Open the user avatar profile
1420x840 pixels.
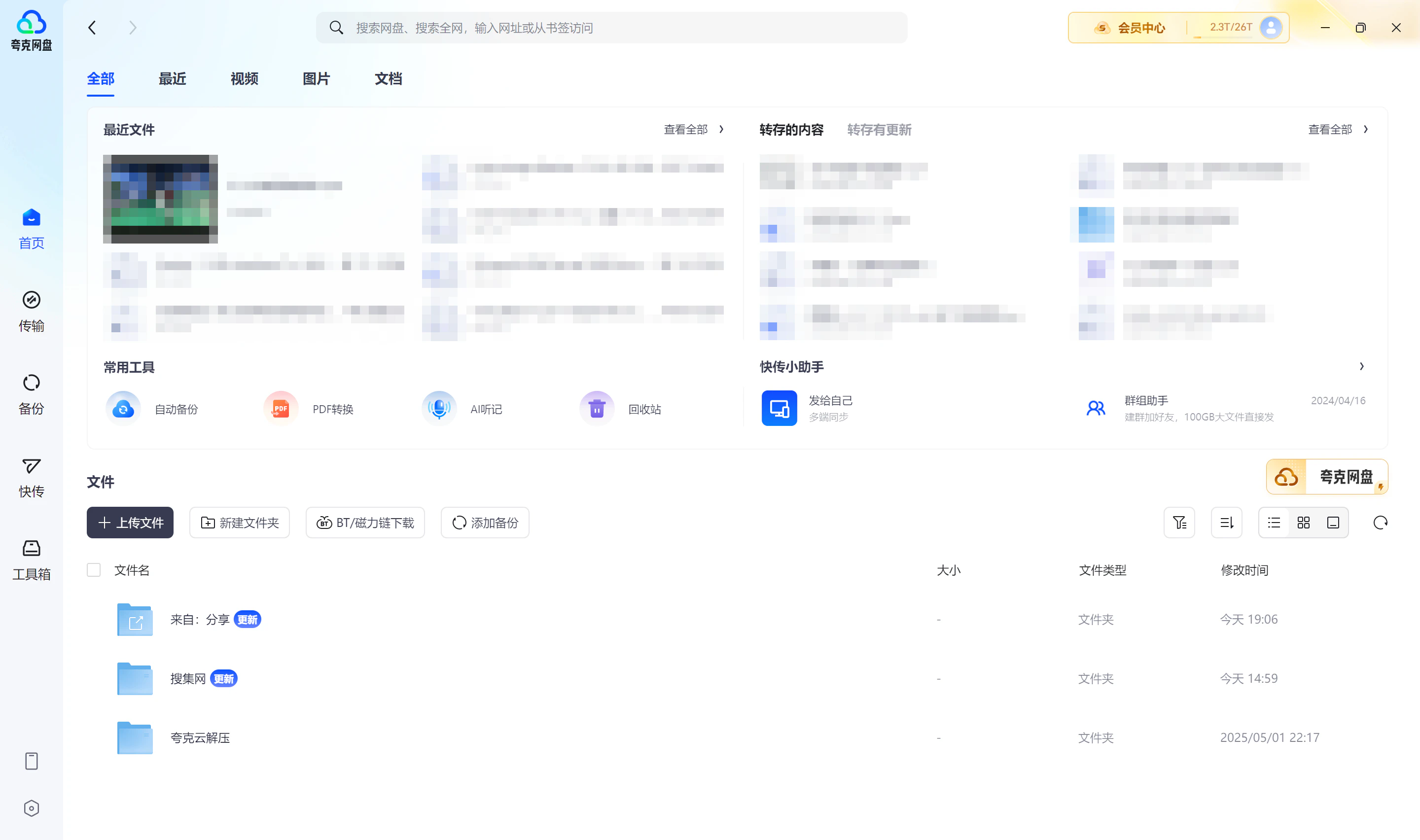[x=1271, y=27]
